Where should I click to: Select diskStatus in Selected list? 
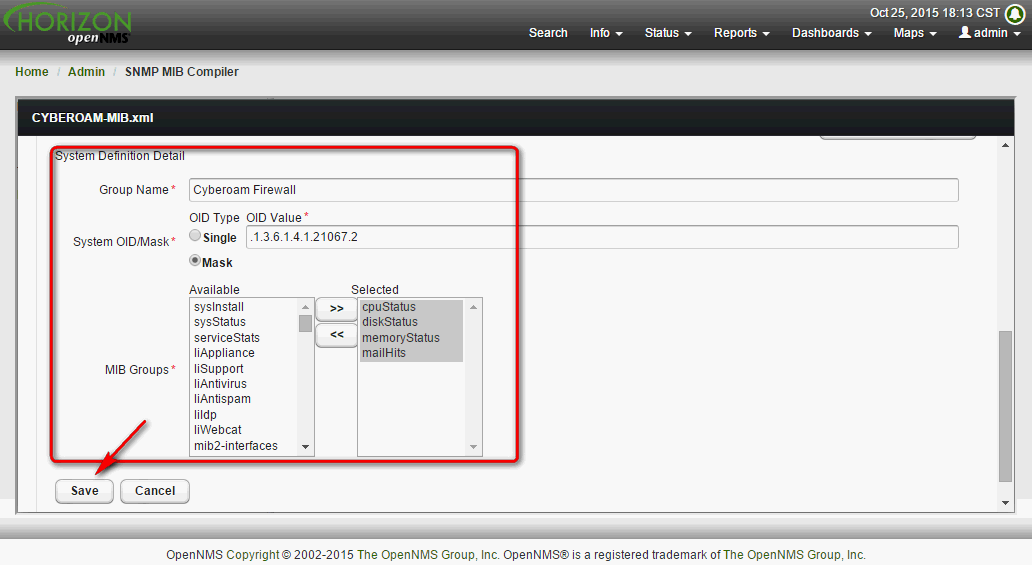coord(390,322)
